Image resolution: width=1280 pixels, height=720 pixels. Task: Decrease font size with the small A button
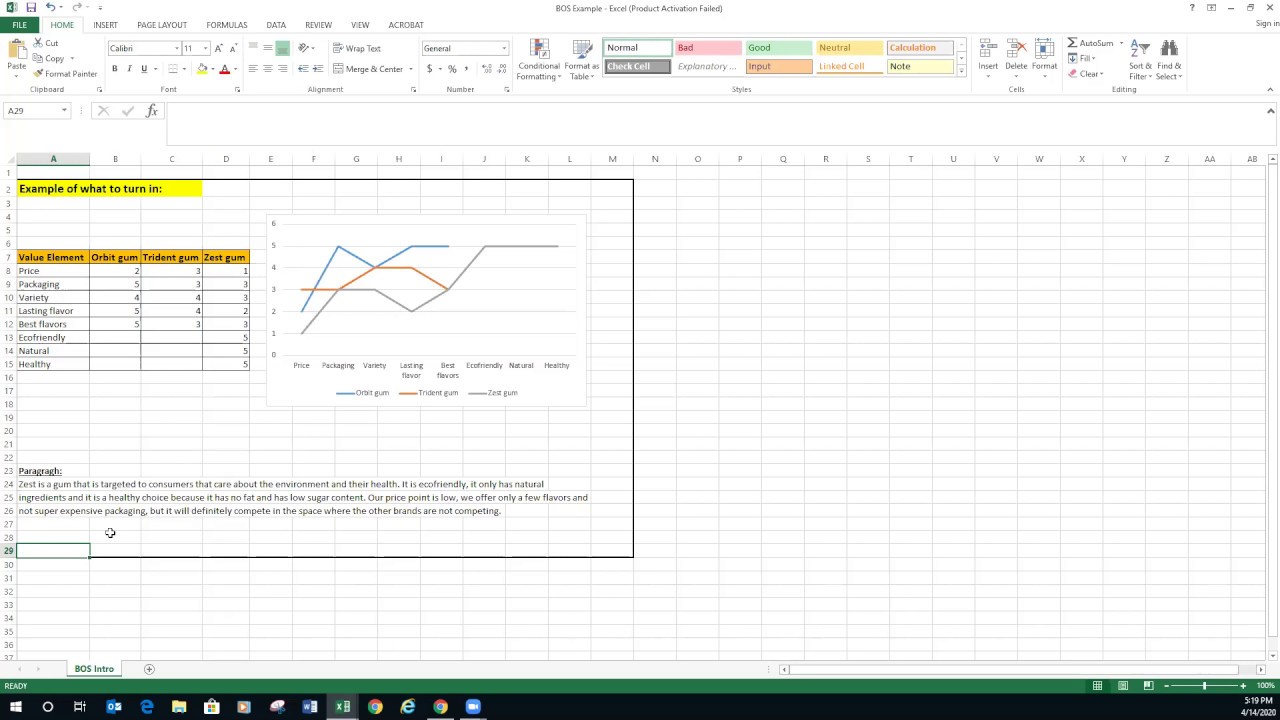[233, 48]
